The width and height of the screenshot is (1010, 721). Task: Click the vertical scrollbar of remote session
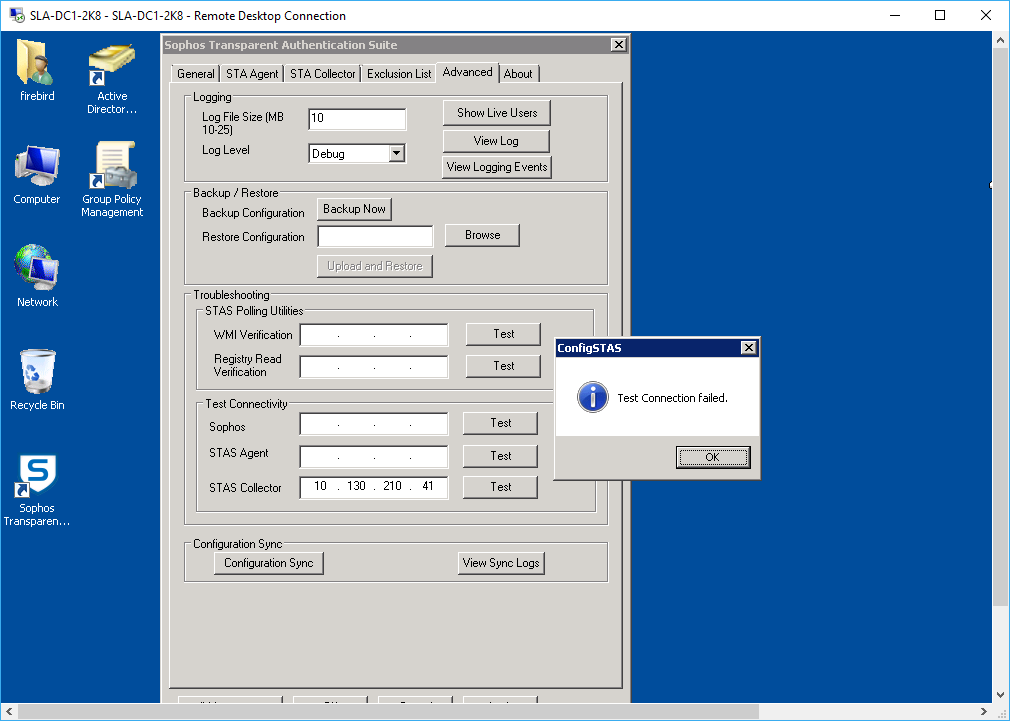[x=1000, y=329]
